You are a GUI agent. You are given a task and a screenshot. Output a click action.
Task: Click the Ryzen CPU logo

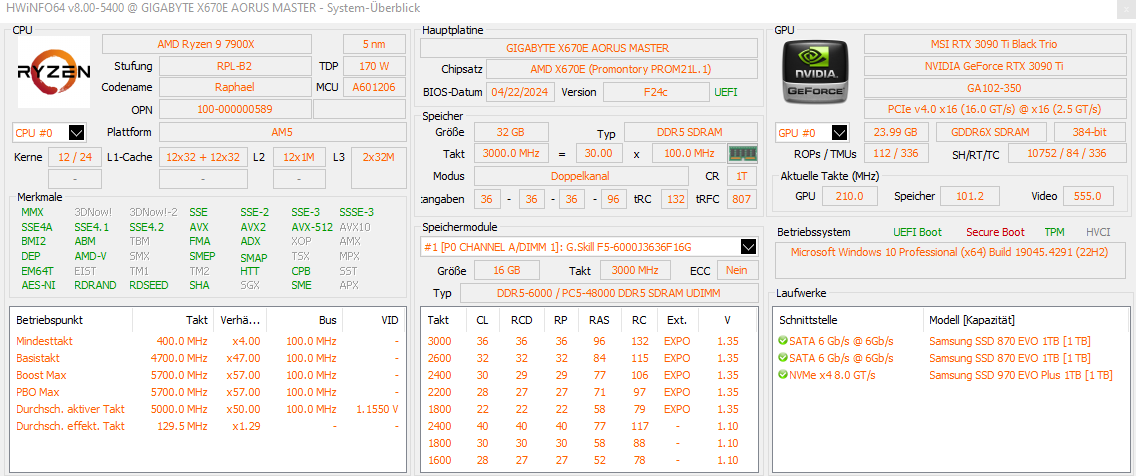(x=54, y=72)
